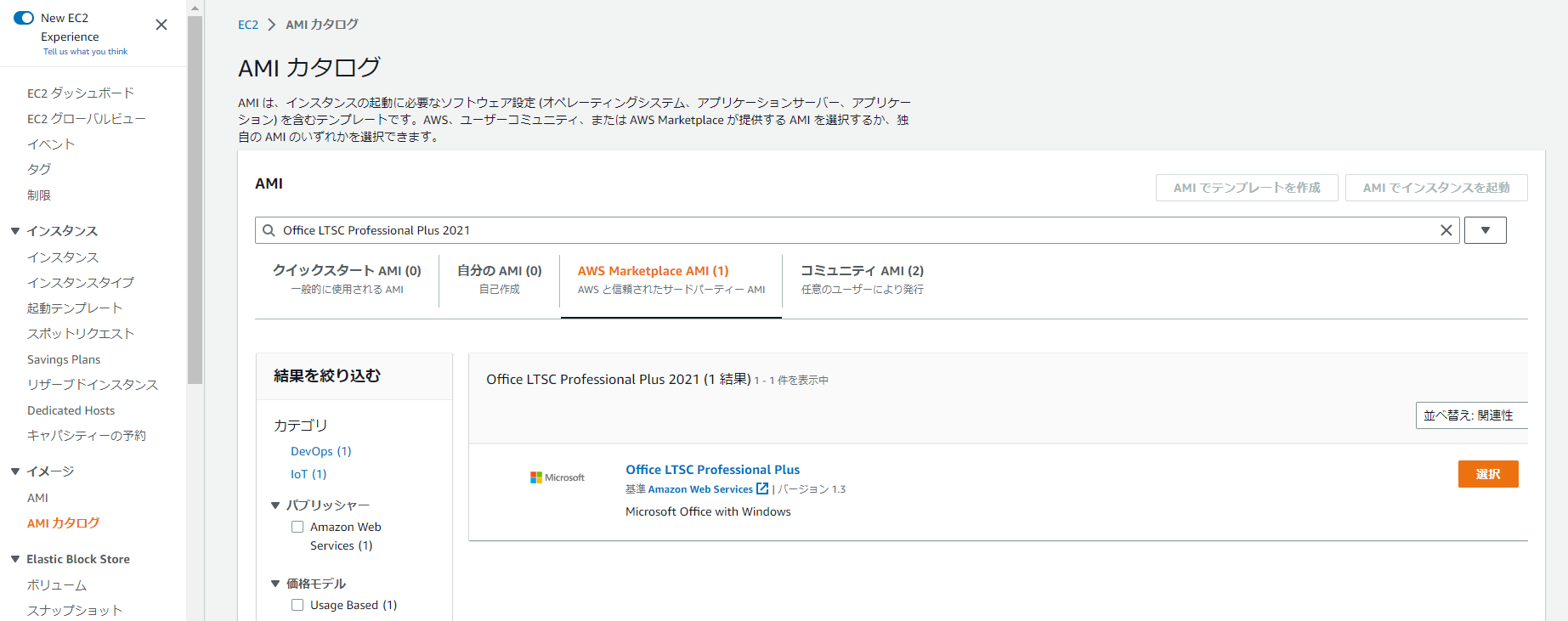
Task: Open 制限 in sidebar
Action: [x=39, y=195]
